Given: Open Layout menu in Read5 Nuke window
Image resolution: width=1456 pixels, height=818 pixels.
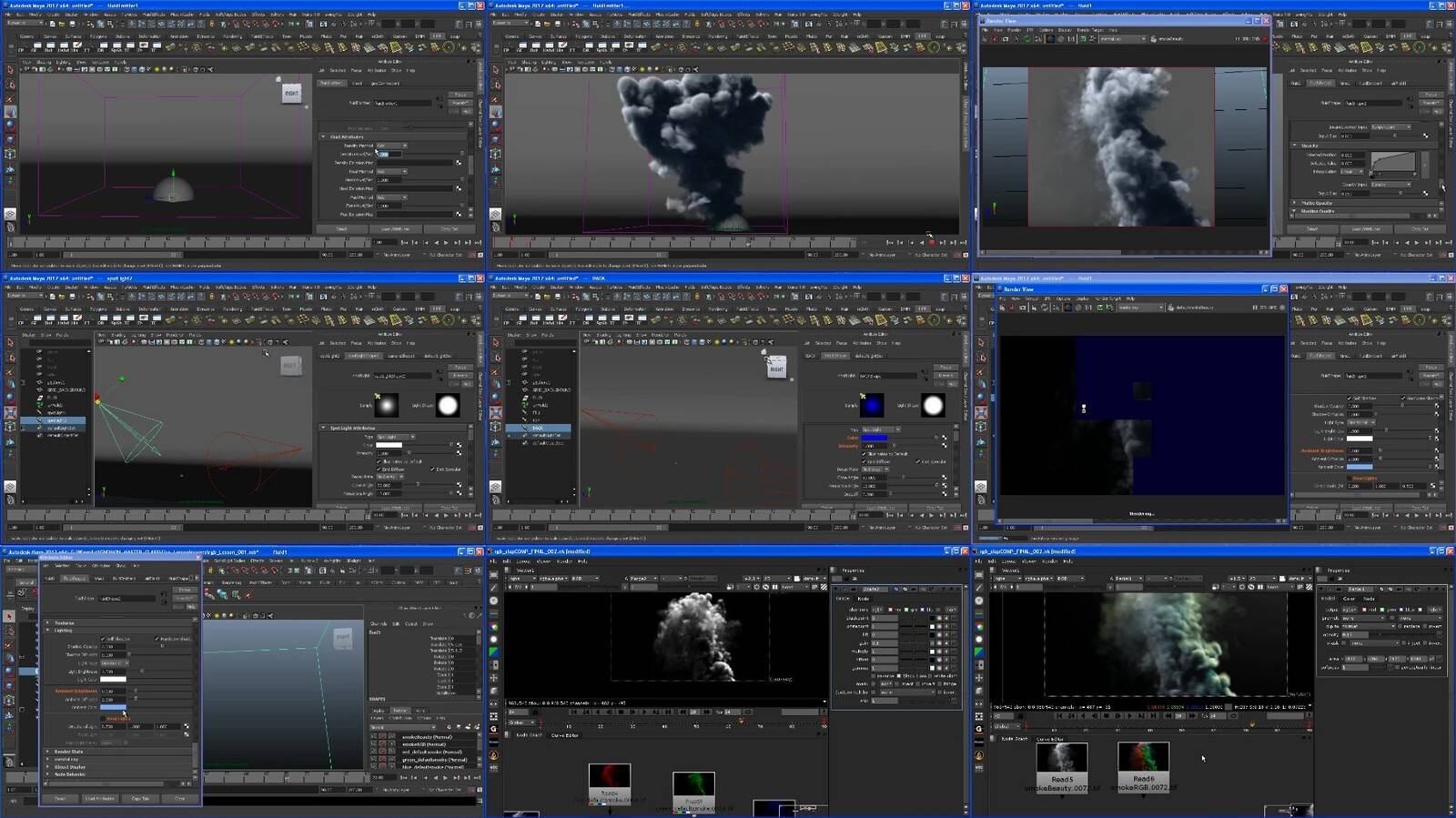Looking at the screenshot, I should coord(1008,561).
